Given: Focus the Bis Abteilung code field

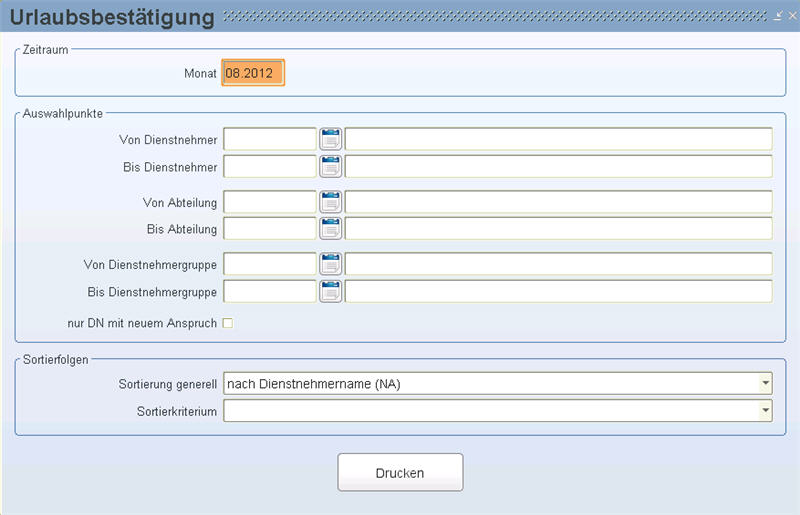Looking at the screenshot, I should tap(270, 229).
